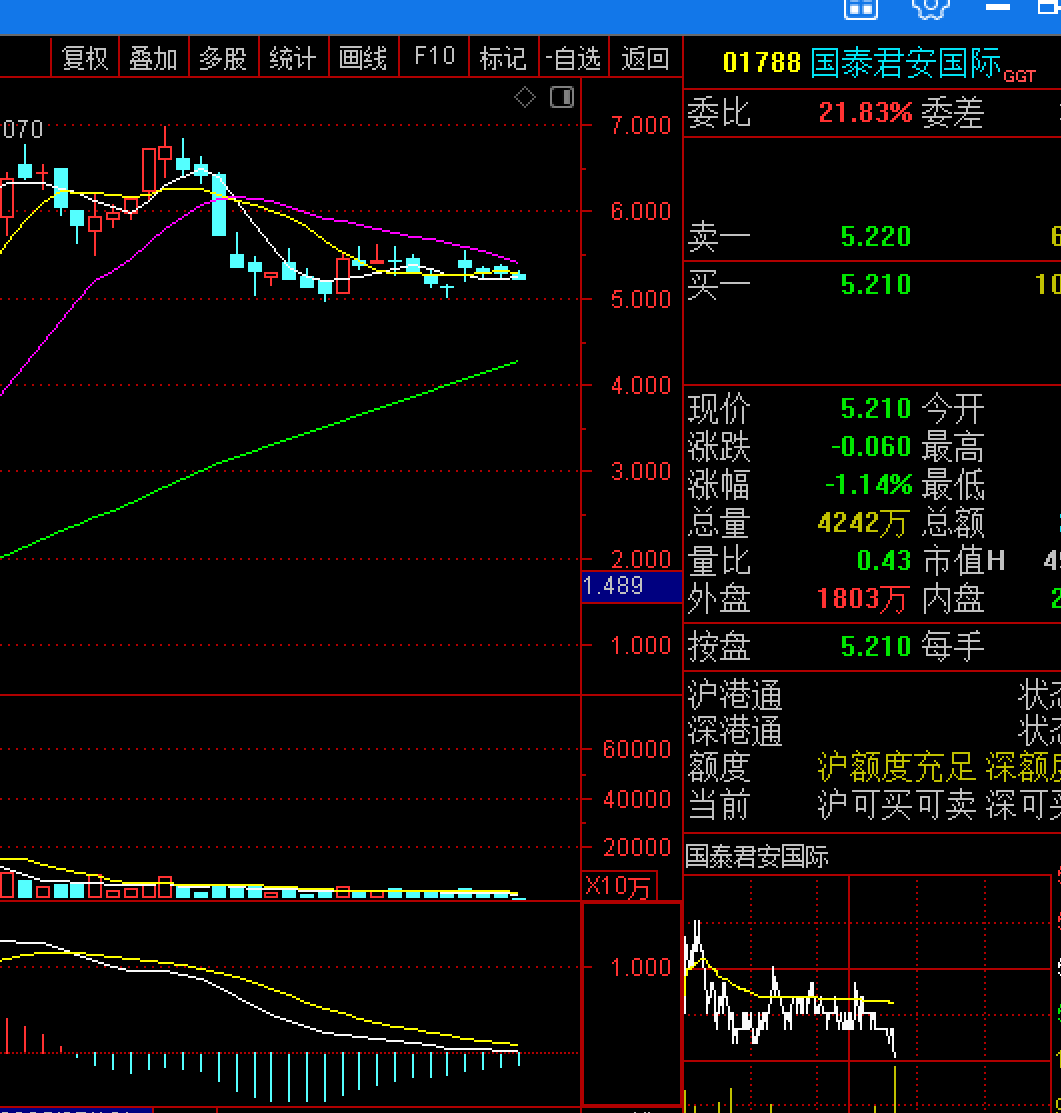The width and height of the screenshot is (1061, 1113).
Task: Click the 60000 volume axis label
Action: [x=637, y=750]
